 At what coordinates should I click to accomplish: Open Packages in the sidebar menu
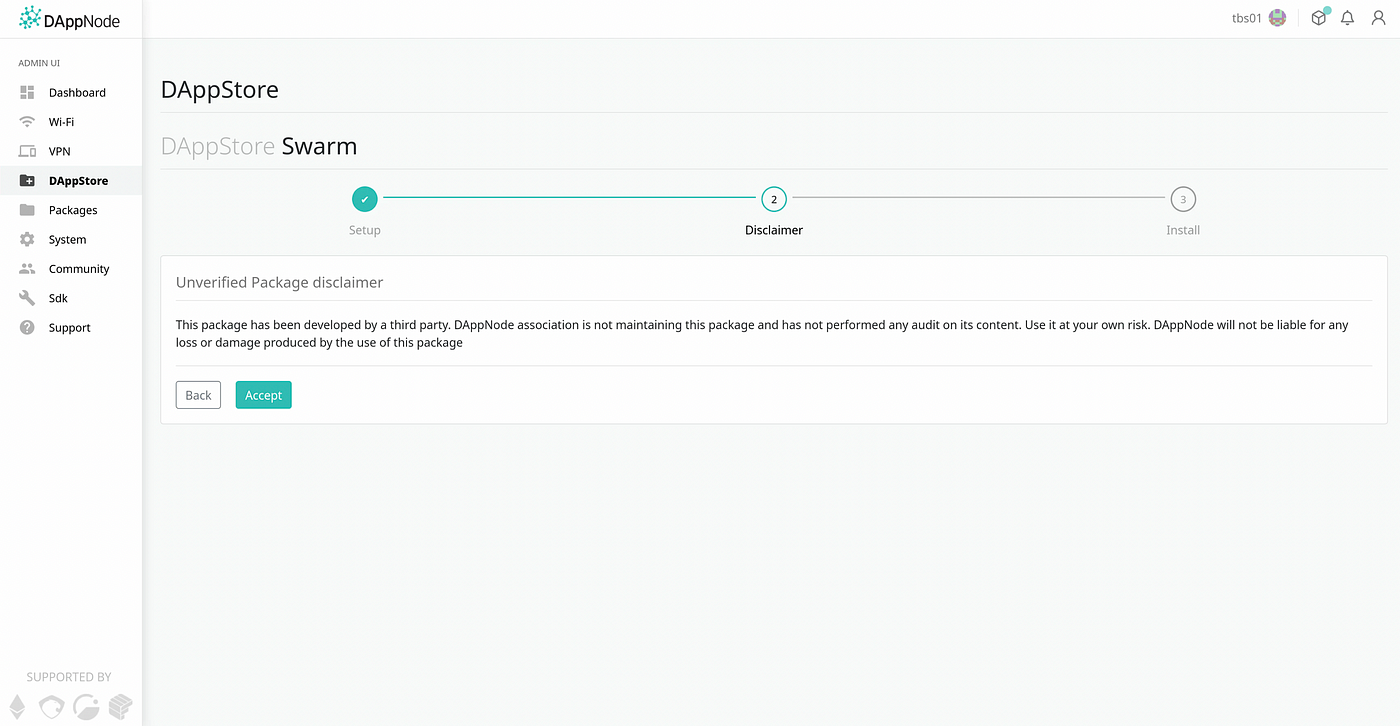pyautogui.click(x=70, y=210)
